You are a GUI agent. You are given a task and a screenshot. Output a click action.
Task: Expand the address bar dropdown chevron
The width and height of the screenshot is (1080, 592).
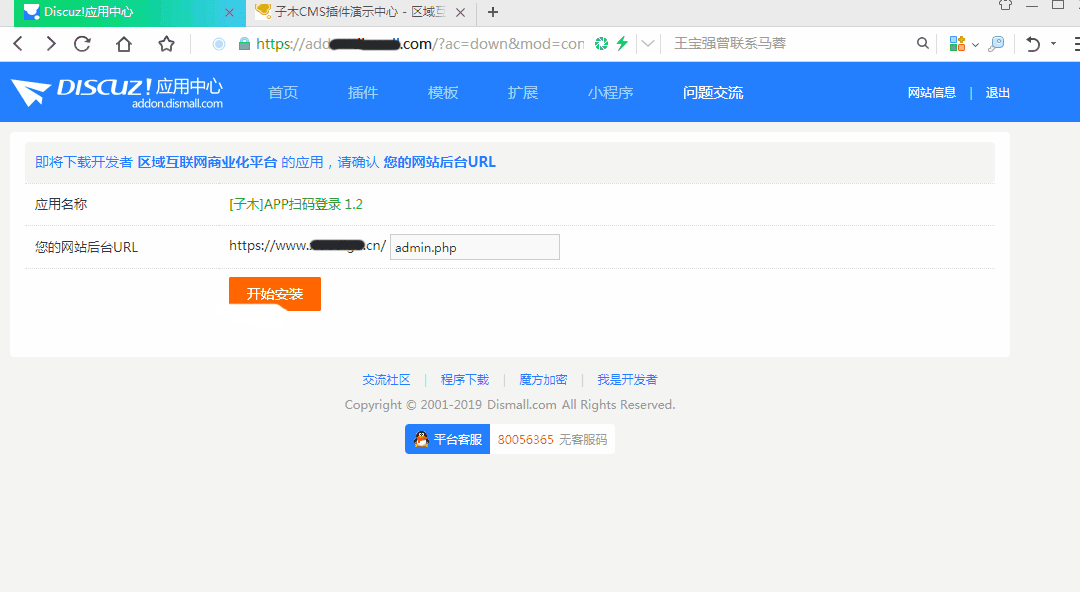click(648, 44)
